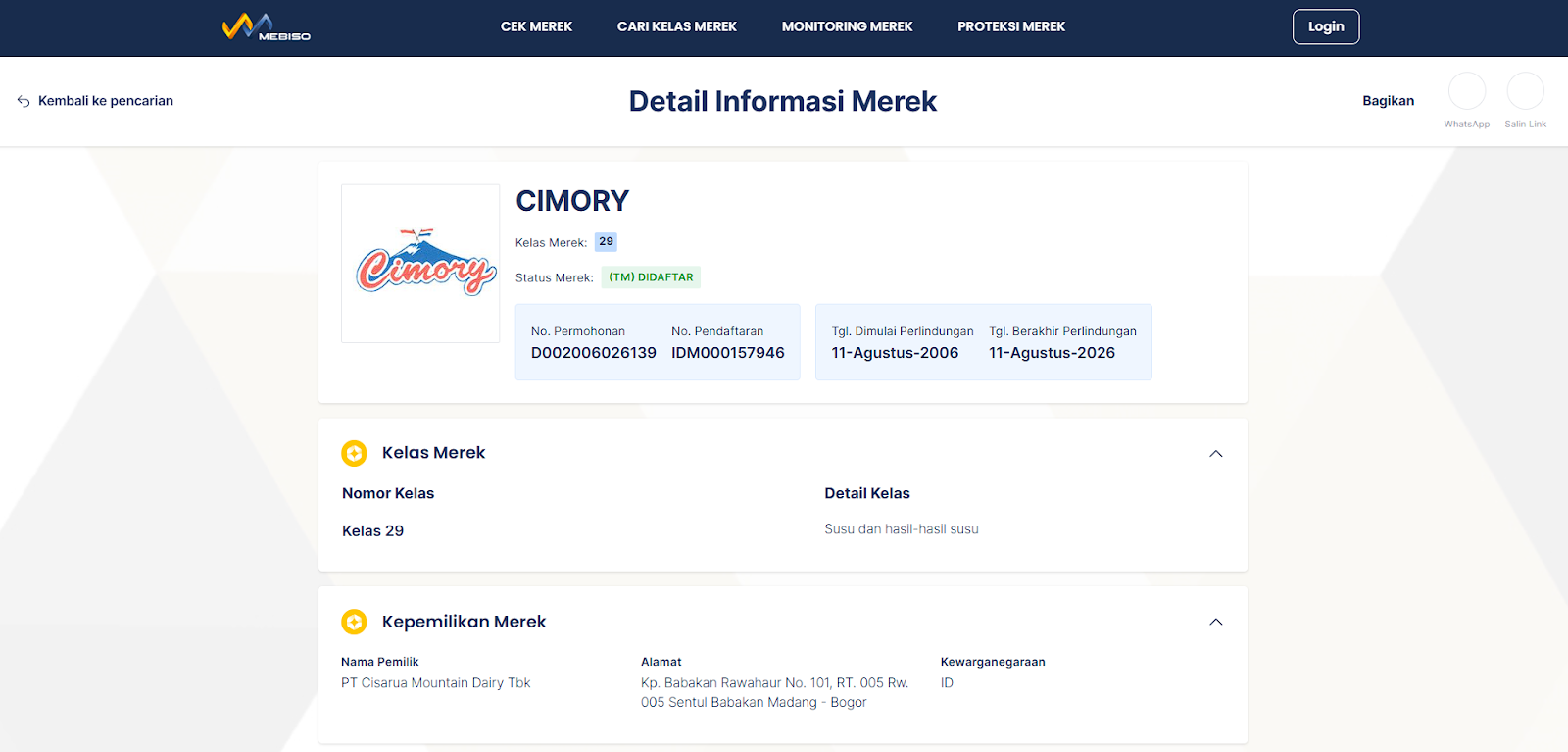Viewport: 1568px width, 752px height.
Task: Click the CIMORY brand name heading
Action: pyautogui.click(x=572, y=201)
